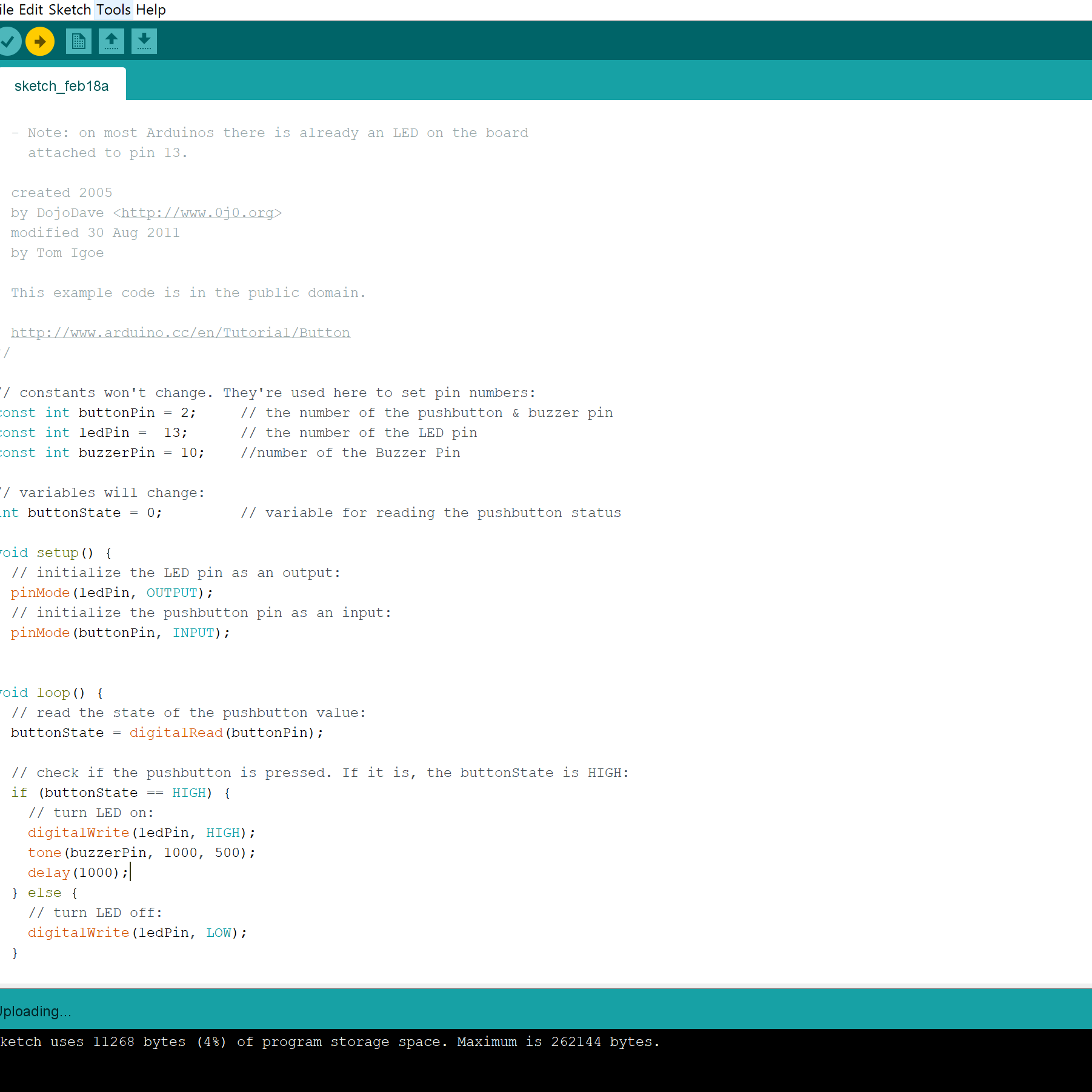
Task: Click 'pinMode(buttonPin, INPUT);' line
Action: [121, 633]
